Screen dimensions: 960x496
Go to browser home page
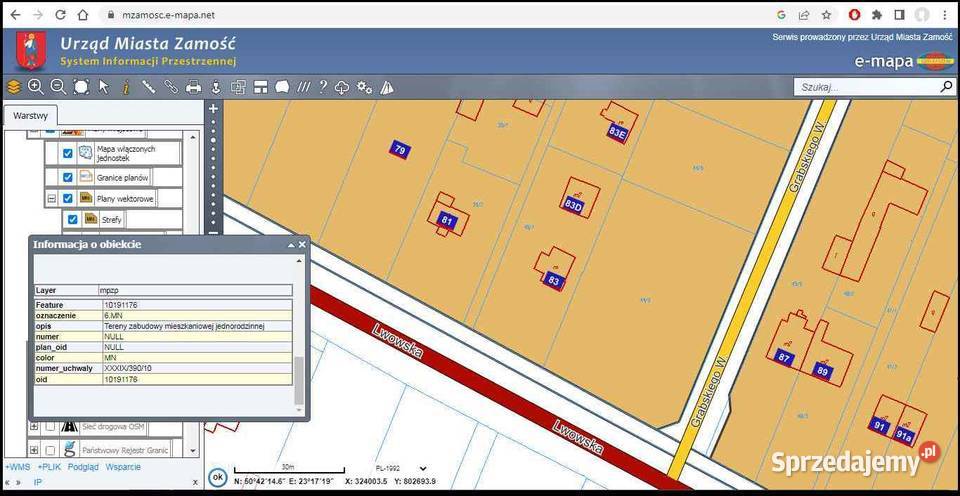(x=83, y=15)
